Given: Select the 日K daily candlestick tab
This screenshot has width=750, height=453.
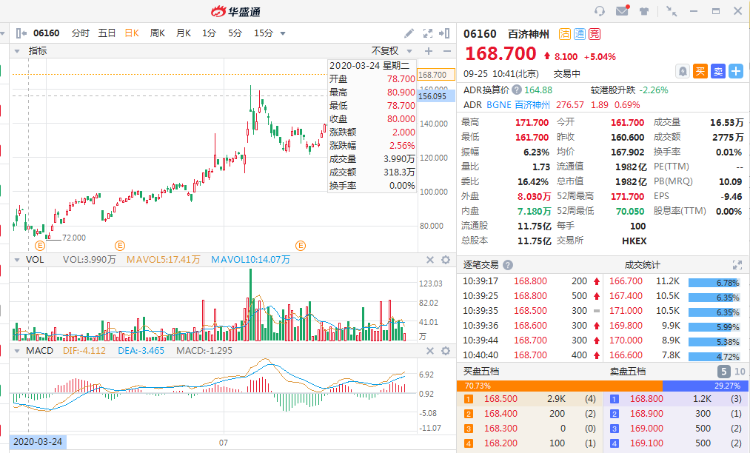Looking at the screenshot, I should (x=132, y=33).
